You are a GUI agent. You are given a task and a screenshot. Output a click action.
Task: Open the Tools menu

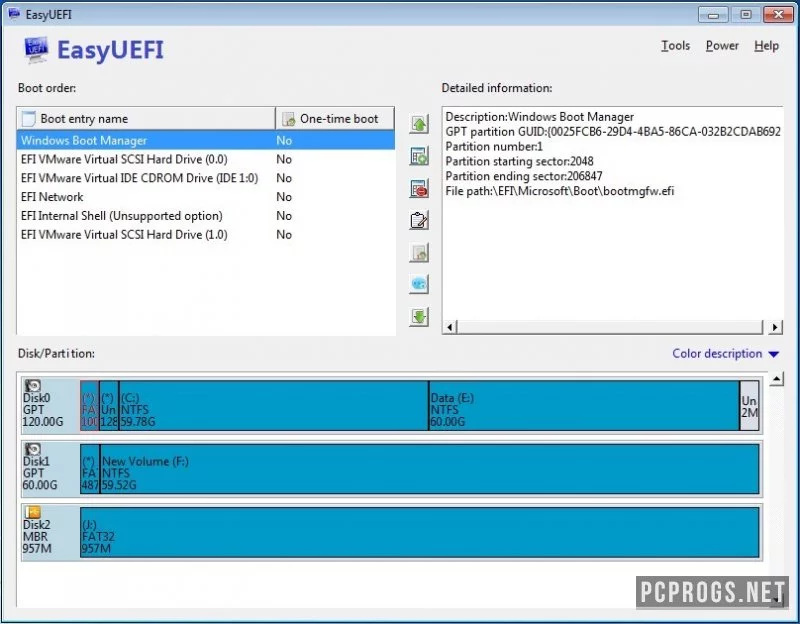pyautogui.click(x=676, y=46)
